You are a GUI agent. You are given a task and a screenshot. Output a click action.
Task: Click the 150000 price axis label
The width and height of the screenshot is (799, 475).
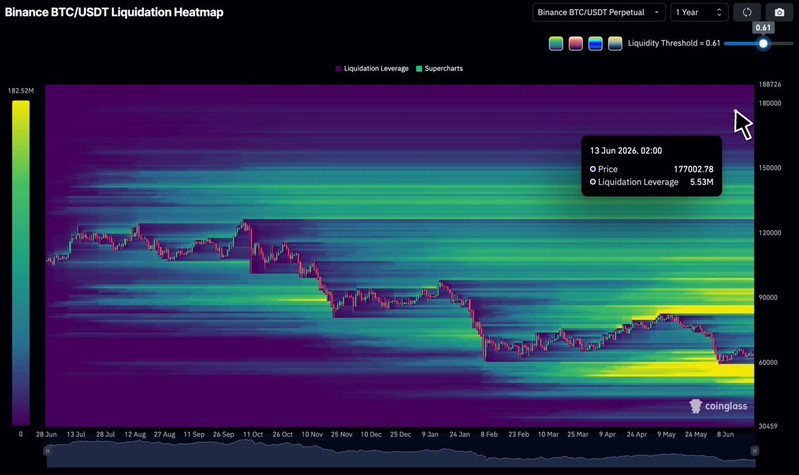[x=770, y=168]
